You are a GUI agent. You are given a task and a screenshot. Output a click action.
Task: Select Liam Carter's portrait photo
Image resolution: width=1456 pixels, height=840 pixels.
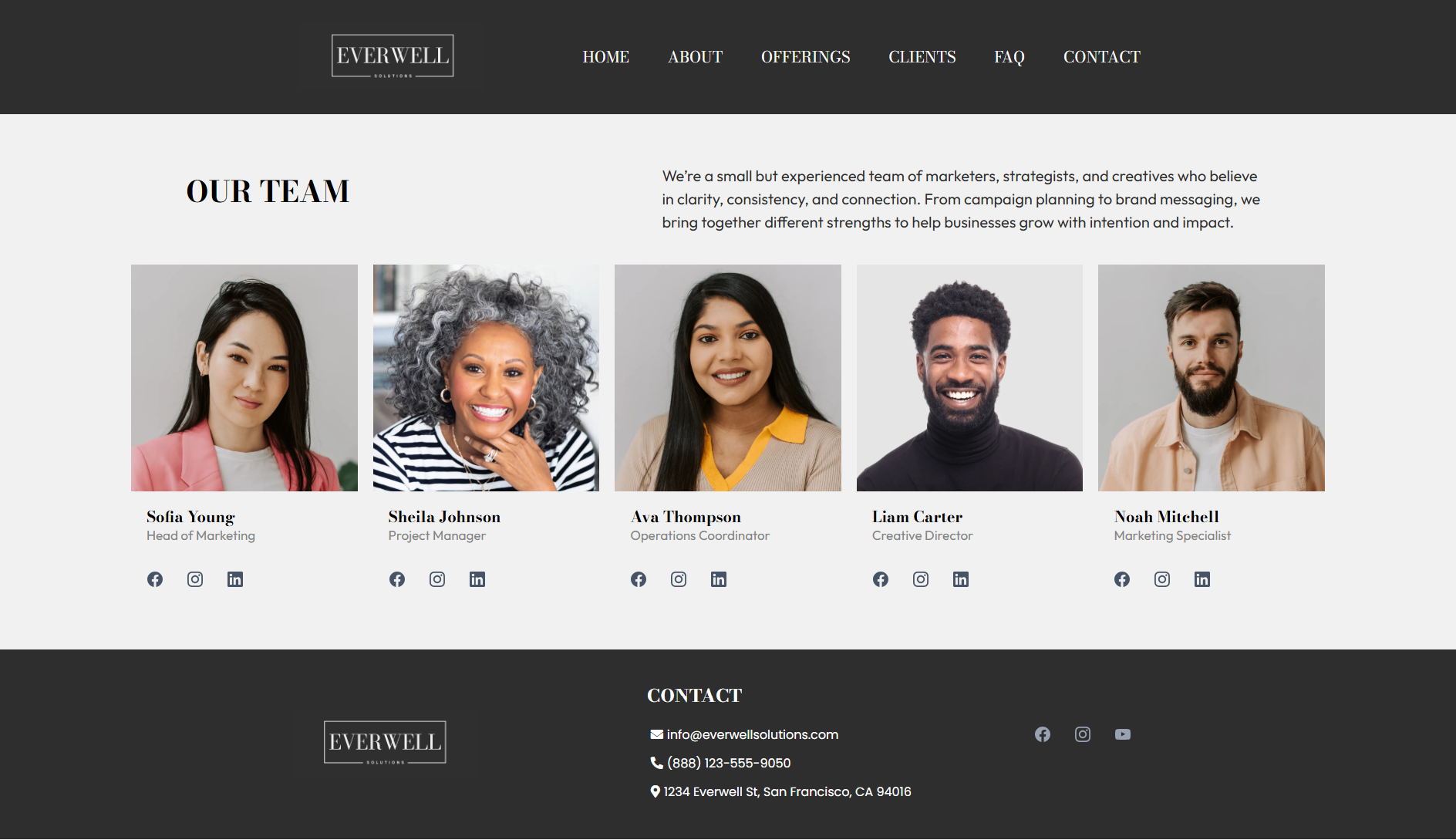pos(969,378)
